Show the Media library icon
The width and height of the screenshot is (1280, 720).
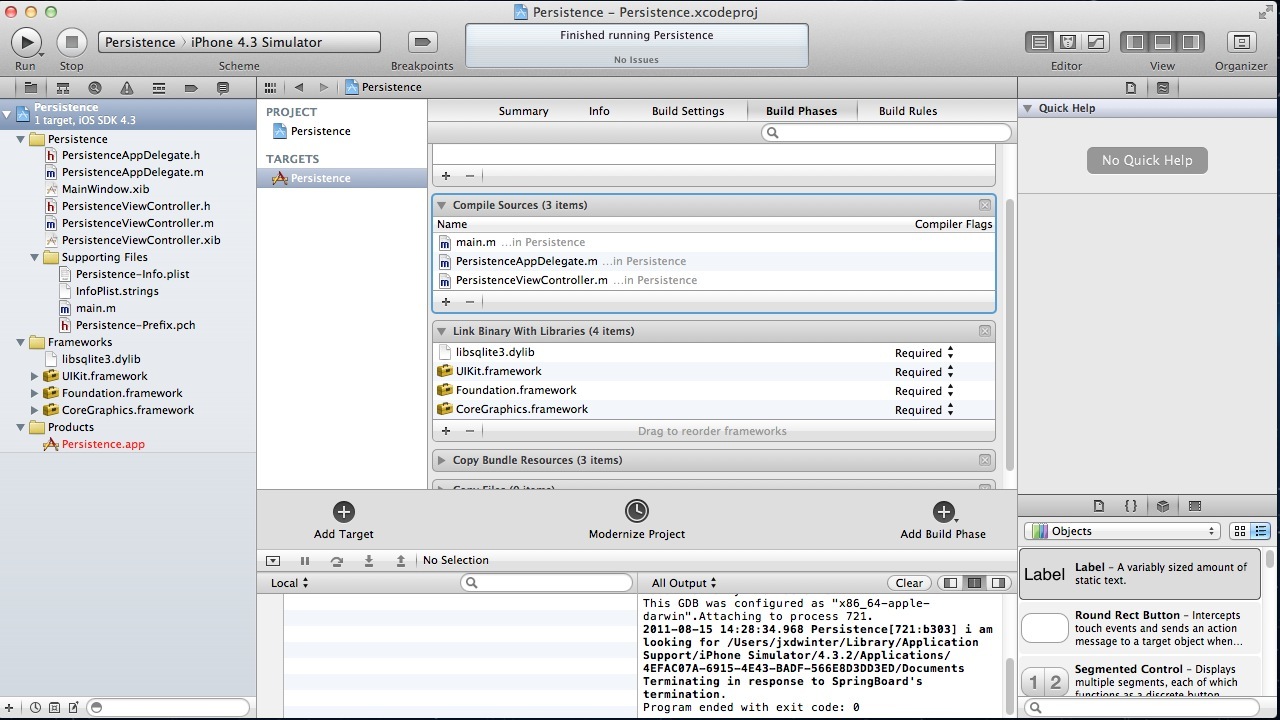1195,506
